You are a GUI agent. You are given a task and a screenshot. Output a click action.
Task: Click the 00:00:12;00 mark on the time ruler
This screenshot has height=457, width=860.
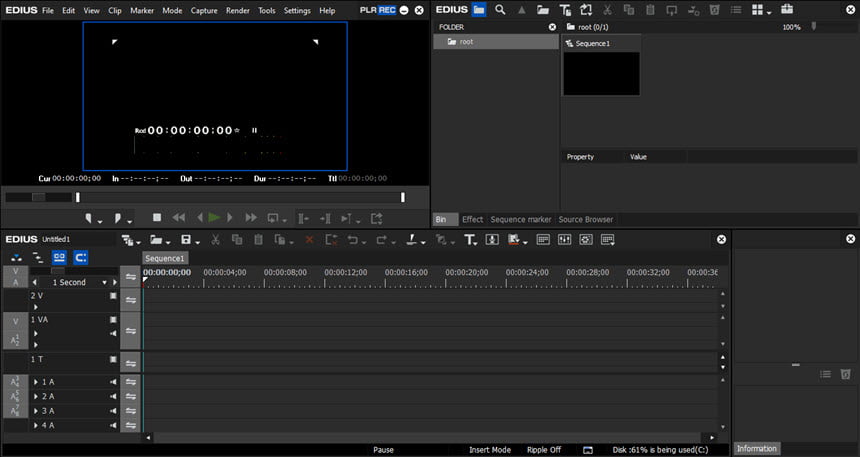click(x=345, y=272)
